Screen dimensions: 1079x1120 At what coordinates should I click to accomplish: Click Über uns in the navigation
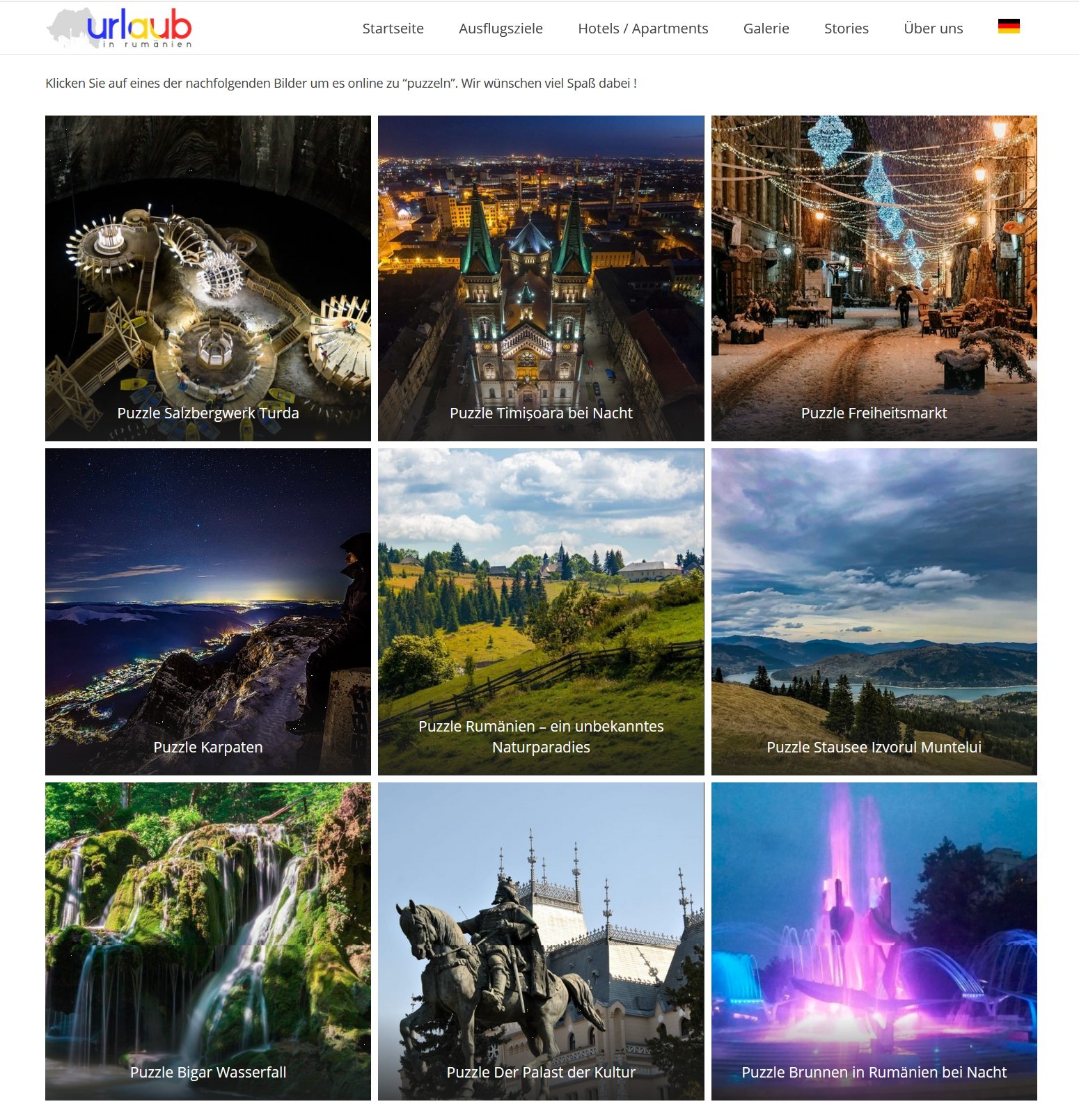click(x=933, y=29)
